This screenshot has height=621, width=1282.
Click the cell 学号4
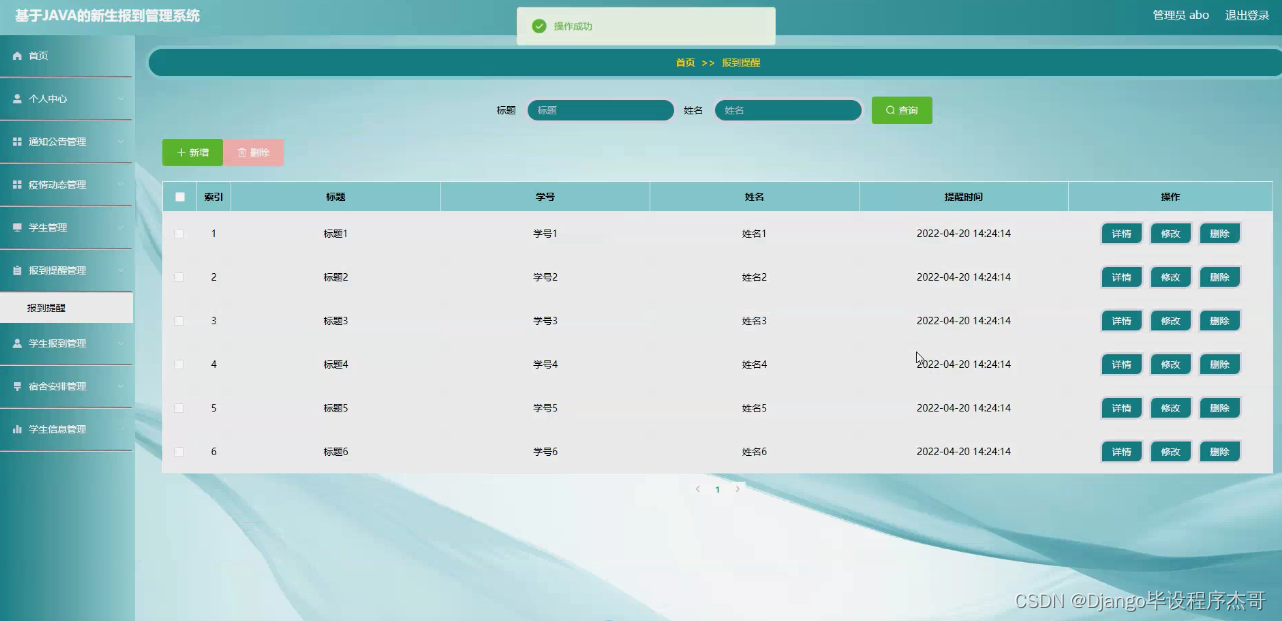coord(545,365)
